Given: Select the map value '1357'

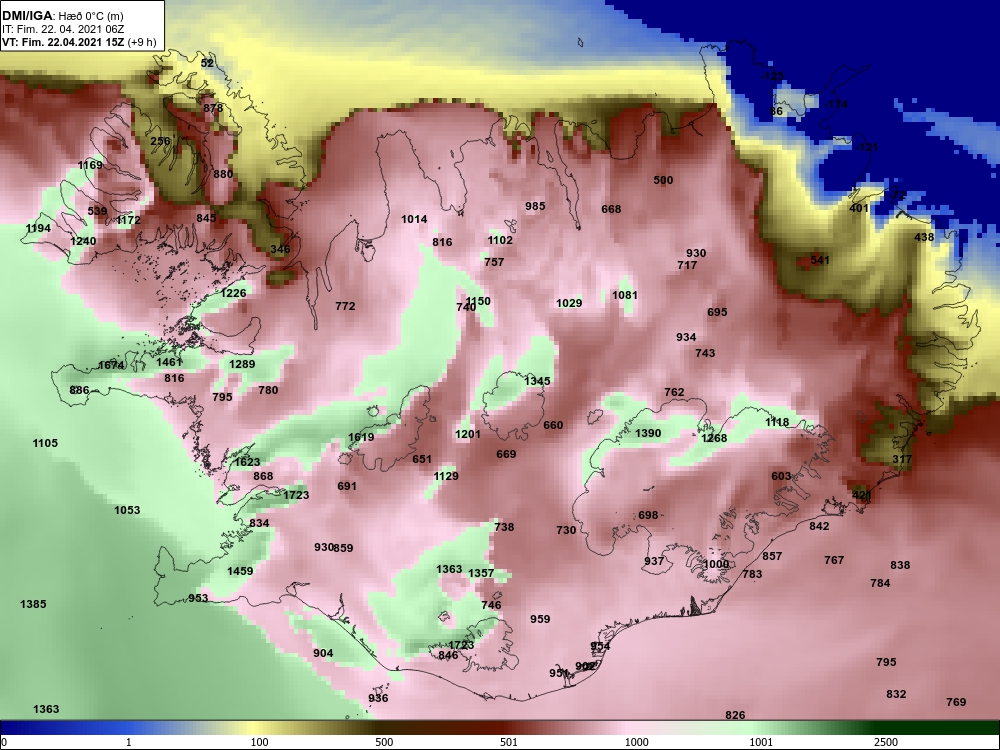Looking at the screenshot, I should tap(481, 573).
